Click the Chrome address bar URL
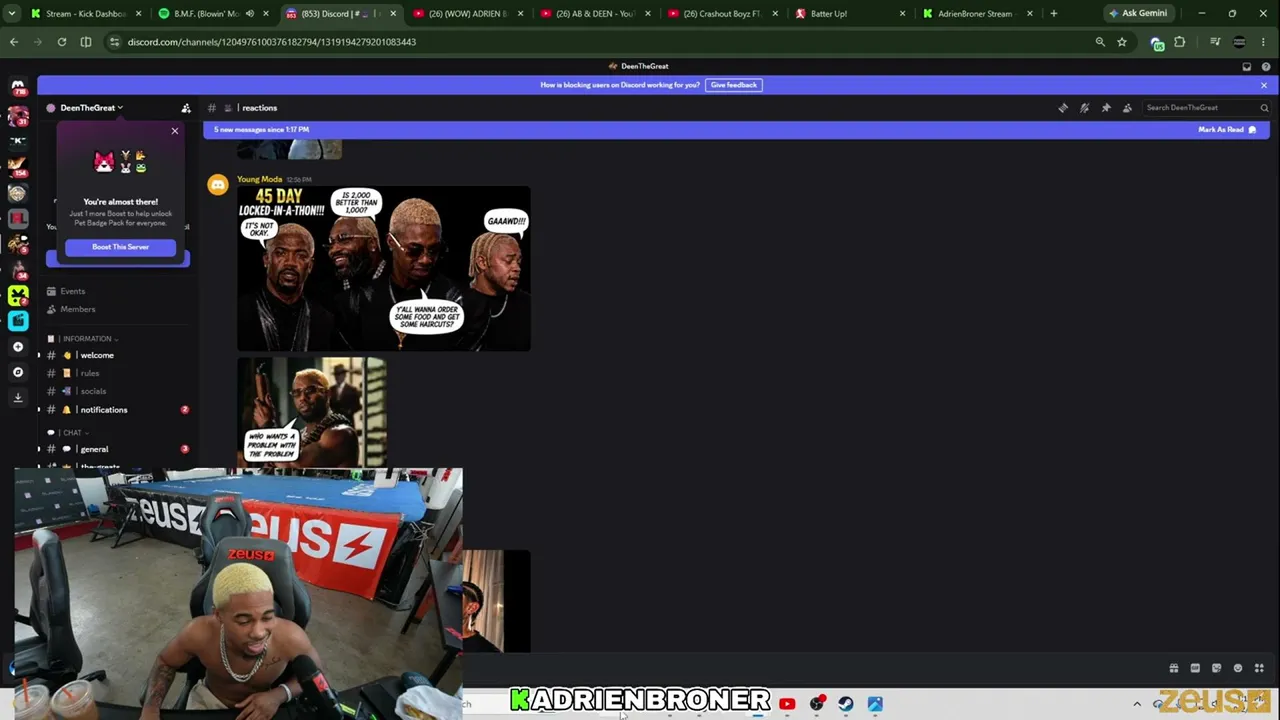This screenshot has width=1280, height=720. (272, 42)
